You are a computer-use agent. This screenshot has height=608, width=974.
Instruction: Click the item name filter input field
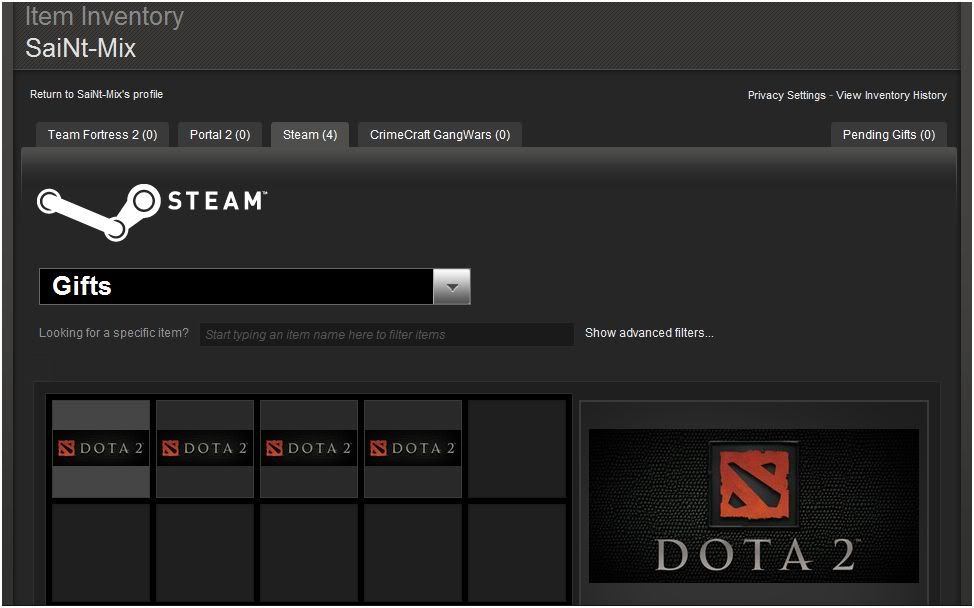(386, 334)
